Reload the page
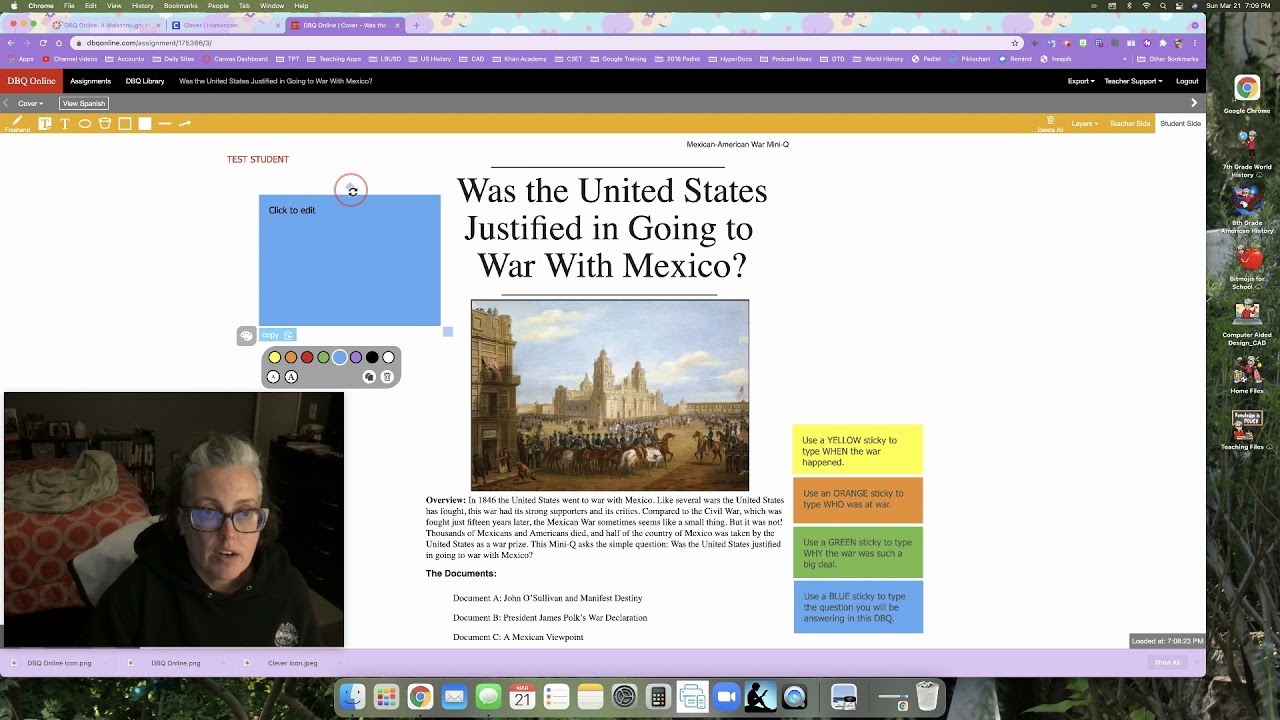The image size is (1280, 720). click(43, 43)
